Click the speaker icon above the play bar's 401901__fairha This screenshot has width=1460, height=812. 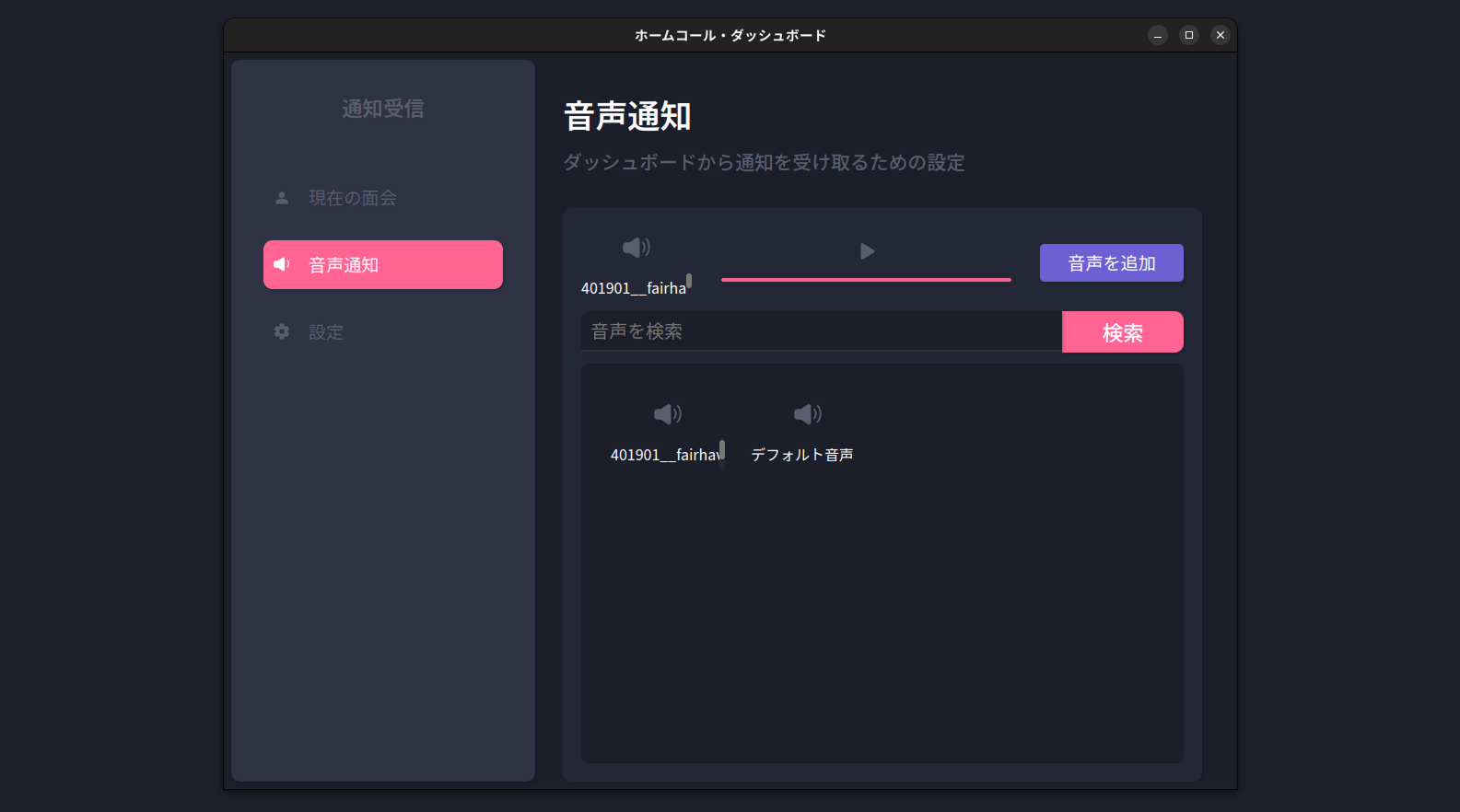[x=636, y=248]
